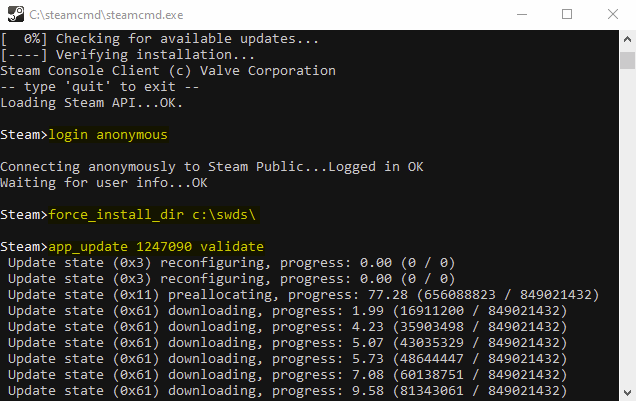Click the 'Loading Steam API...OK.' line
The height and width of the screenshot is (401, 636).
(x=92, y=103)
